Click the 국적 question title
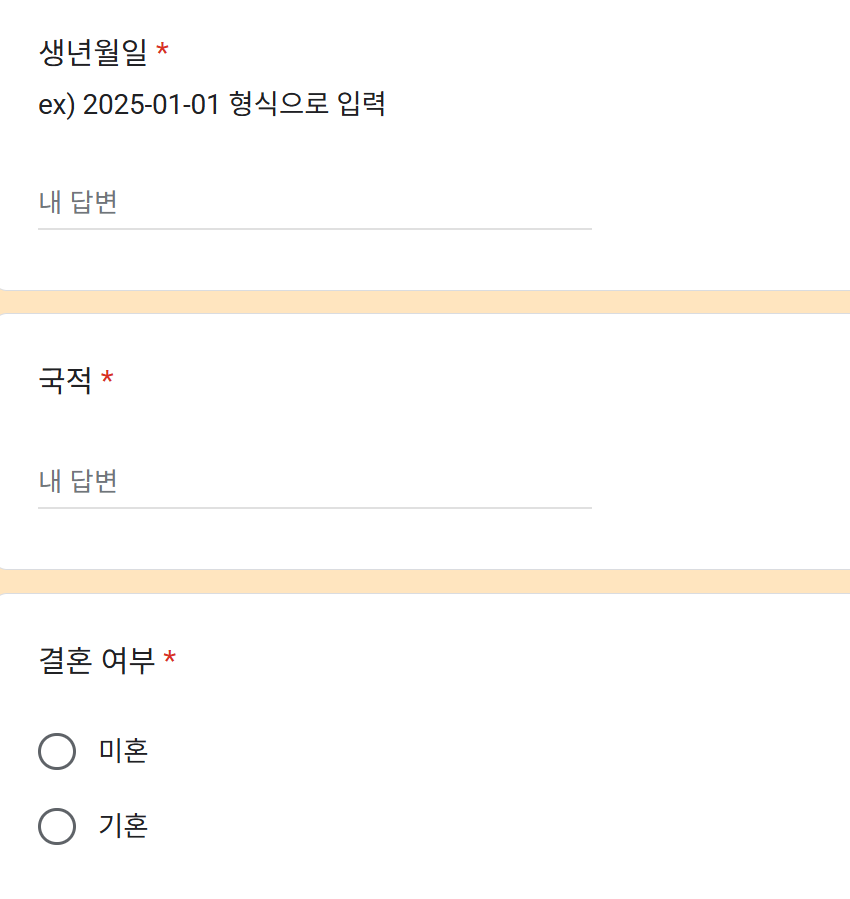This screenshot has width=850, height=899. tap(66, 381)
